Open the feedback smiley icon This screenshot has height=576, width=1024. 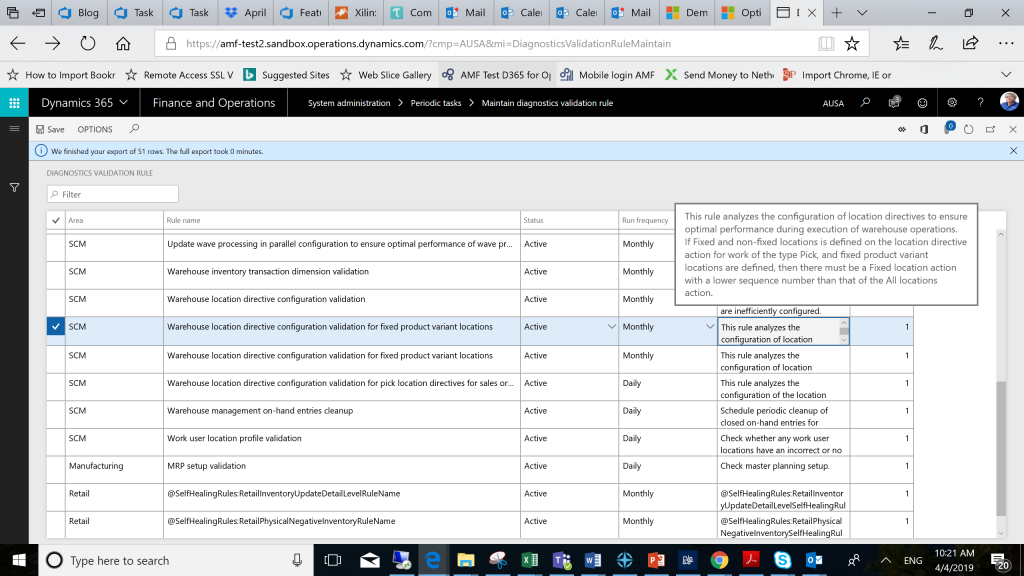[x=922, y=103]
